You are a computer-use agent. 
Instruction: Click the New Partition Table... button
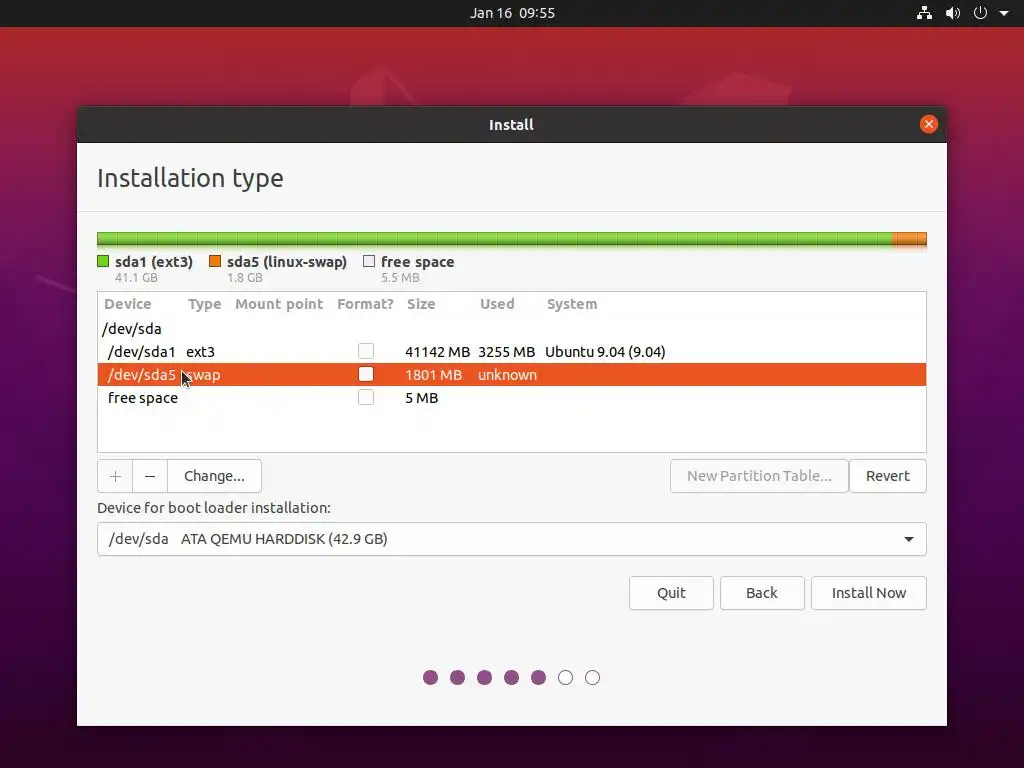coord(759,476)
